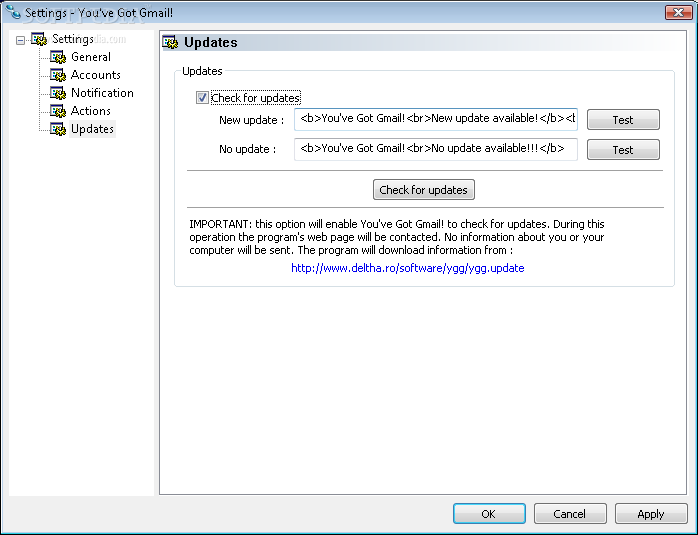Click the IMPORTANT notice paragraph

(x=397, y=237)
